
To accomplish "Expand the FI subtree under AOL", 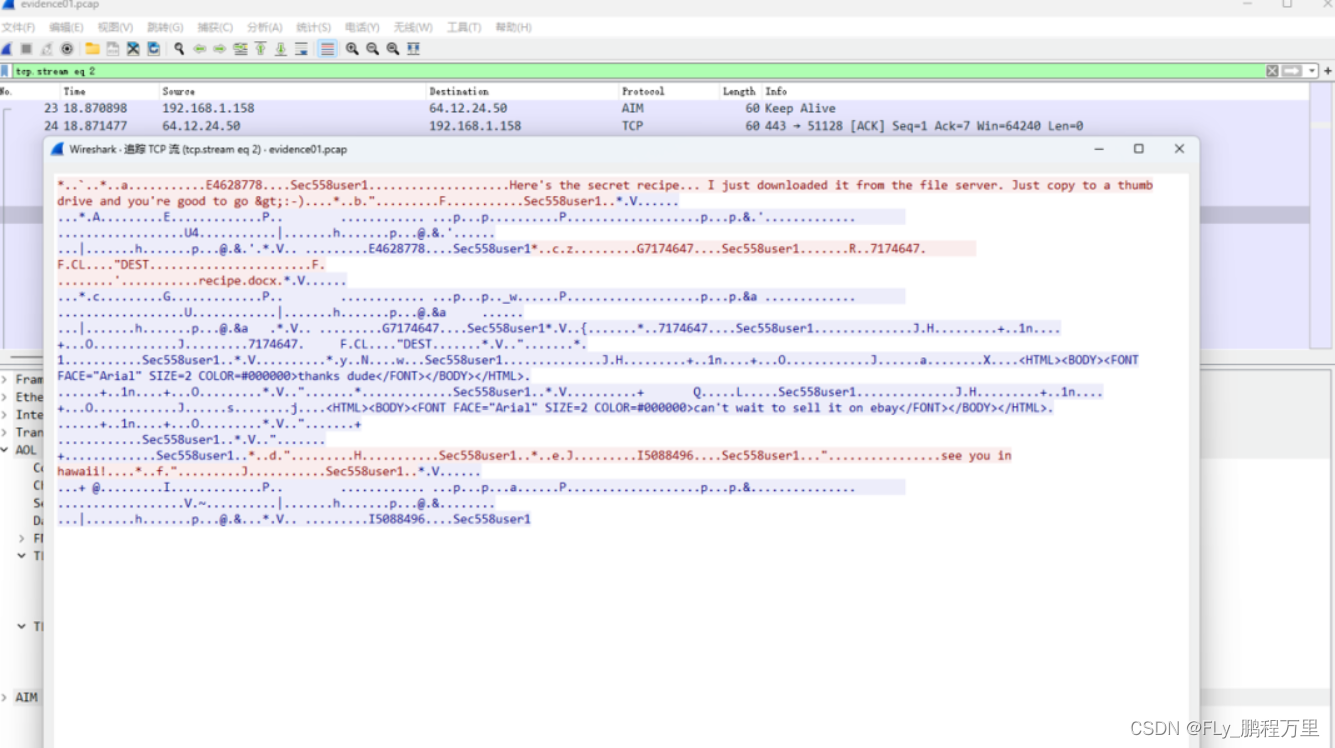I will coord(22,538).
